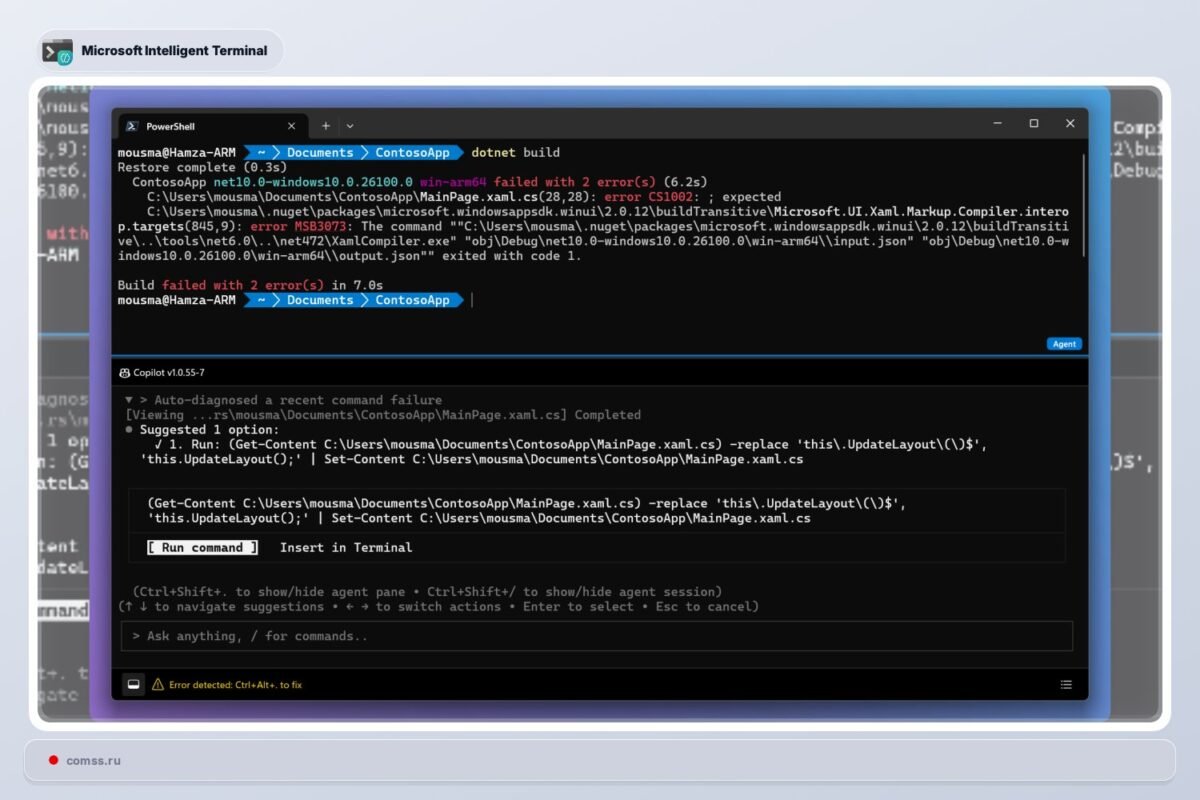
Task: Close the terminal window
Action: click(x=1070, y=124)
